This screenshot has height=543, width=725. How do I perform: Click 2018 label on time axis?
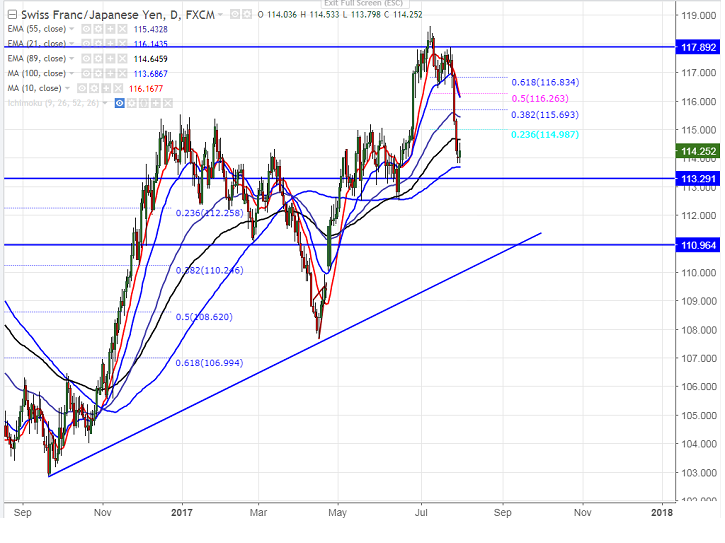[662, 512]
